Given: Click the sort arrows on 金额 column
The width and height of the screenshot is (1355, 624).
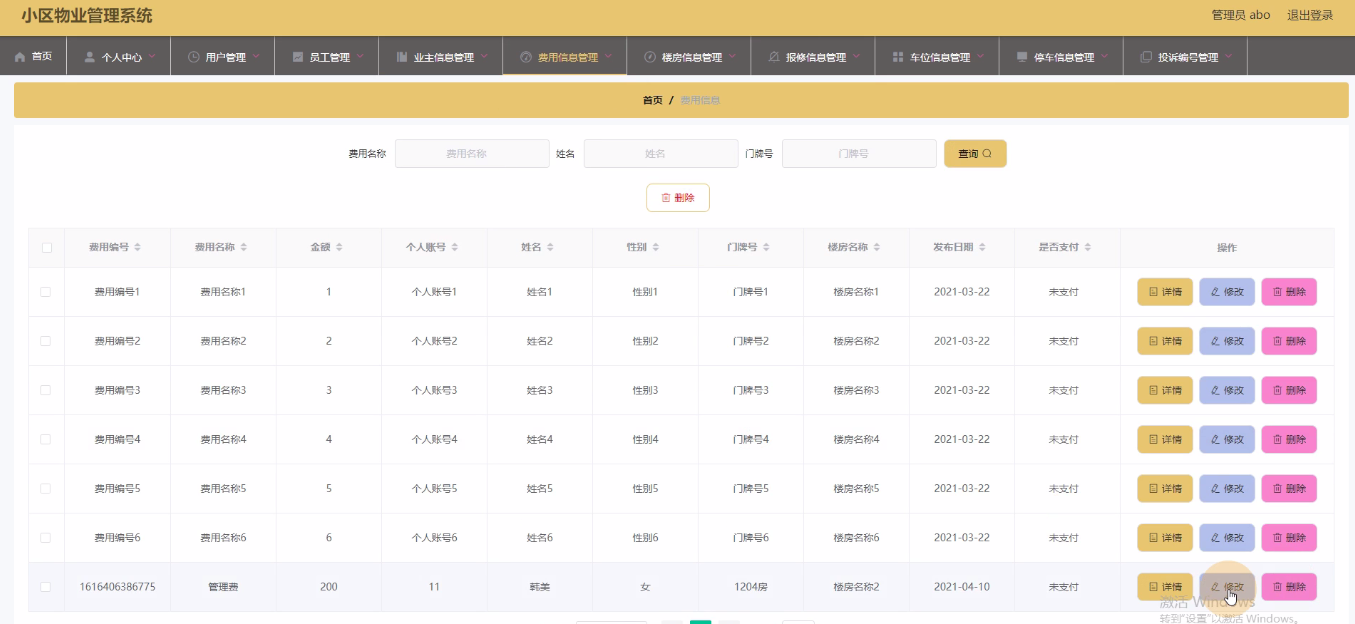Looking at the screenshot, I should [x=340, y=247].
